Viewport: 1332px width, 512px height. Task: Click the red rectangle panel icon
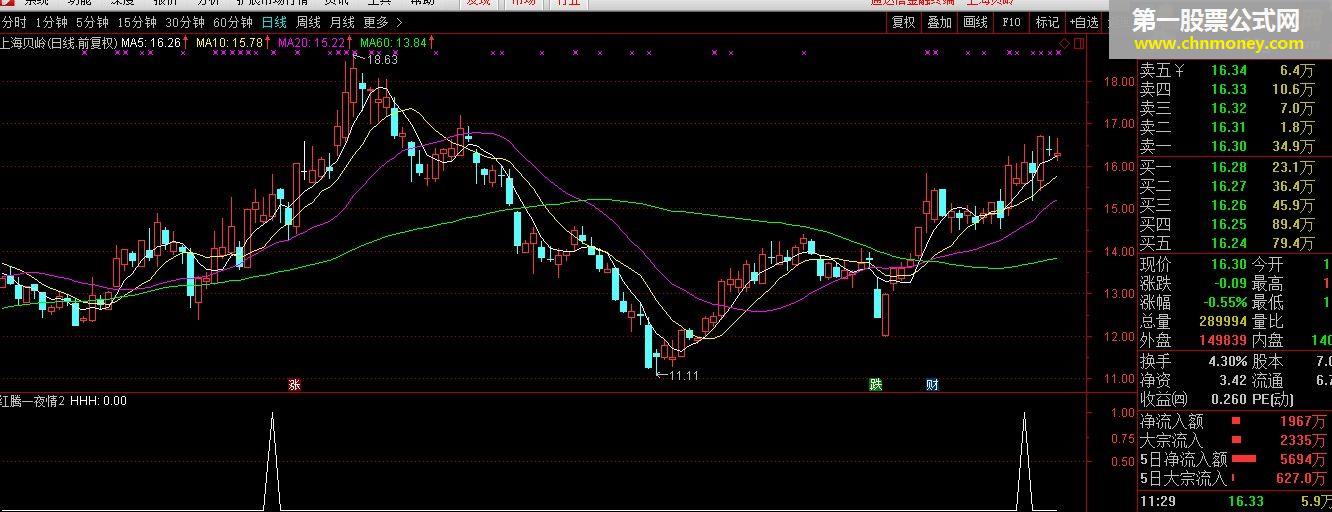tap(1079, 43)
